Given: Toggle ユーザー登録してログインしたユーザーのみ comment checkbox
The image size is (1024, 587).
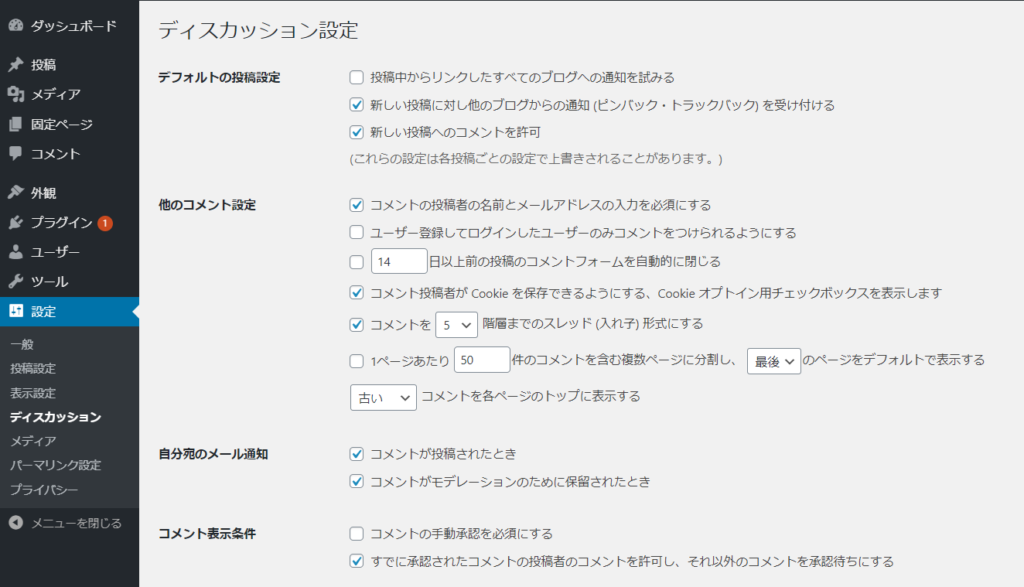Looking at the screenshot, I should (356, 233).
